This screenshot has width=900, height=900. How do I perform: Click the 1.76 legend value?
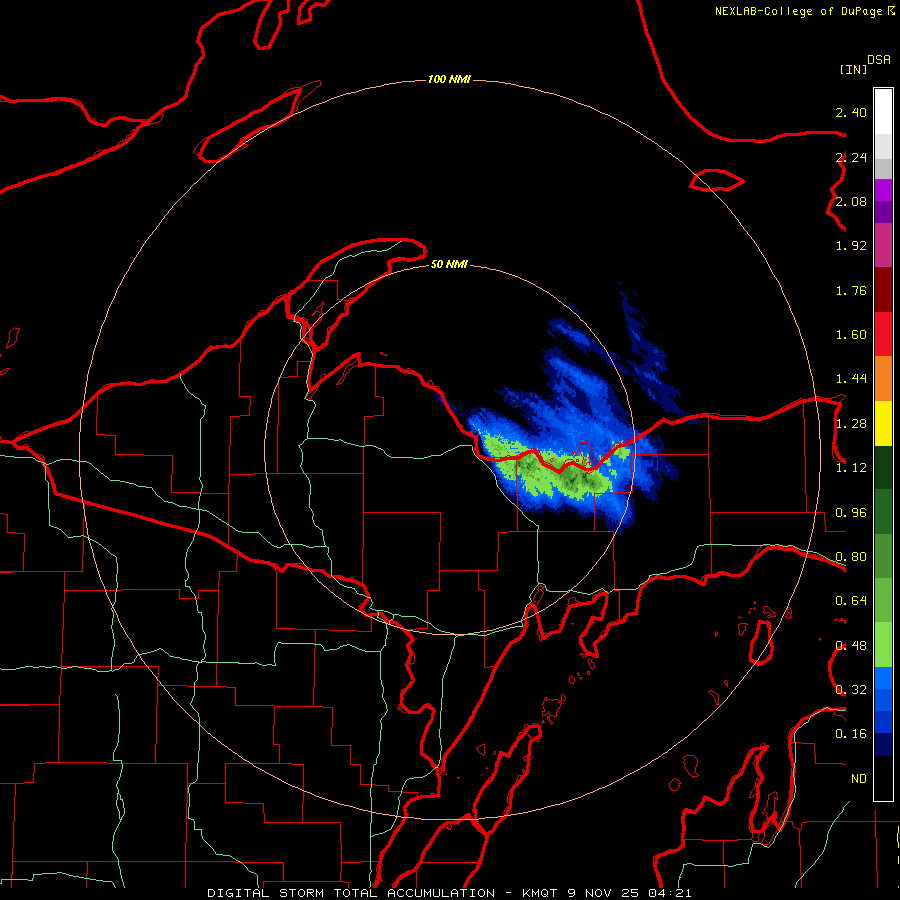851,290
